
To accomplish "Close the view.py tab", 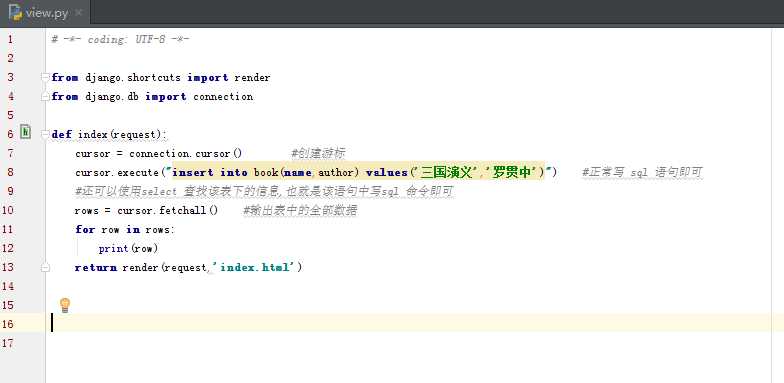I will click(x=78, y=12).
